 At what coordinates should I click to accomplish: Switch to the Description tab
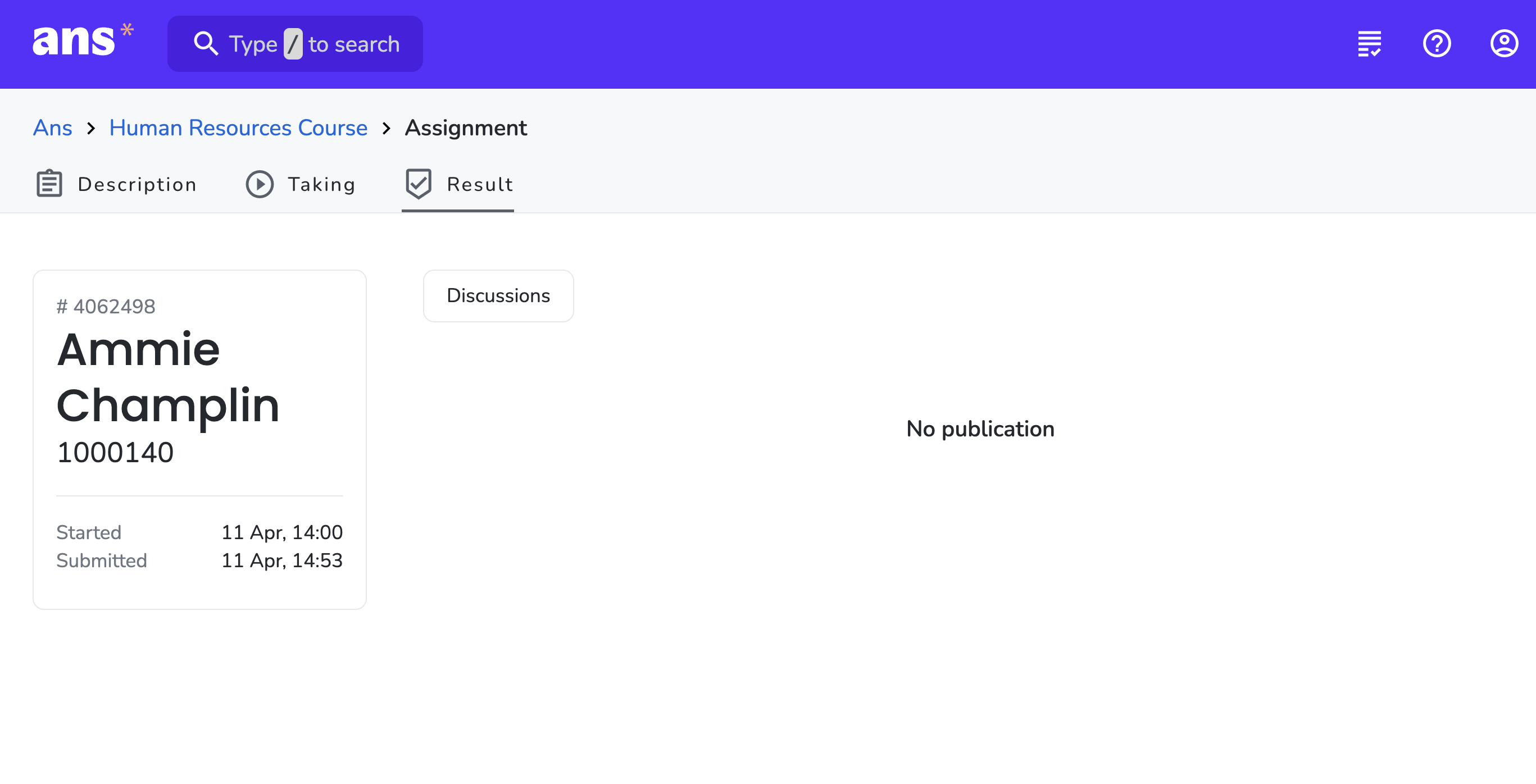(116, 184)
